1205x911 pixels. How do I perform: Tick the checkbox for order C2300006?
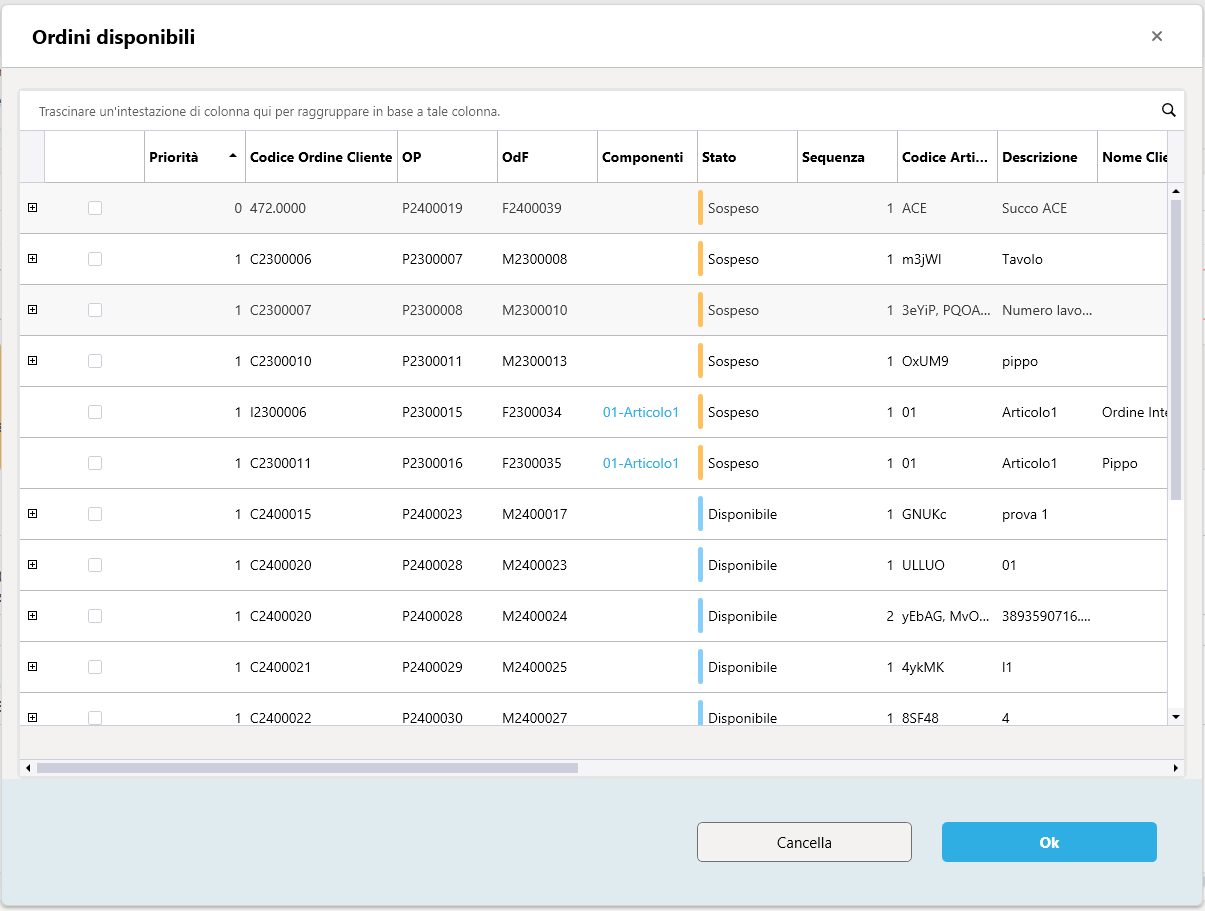(95, 259)
